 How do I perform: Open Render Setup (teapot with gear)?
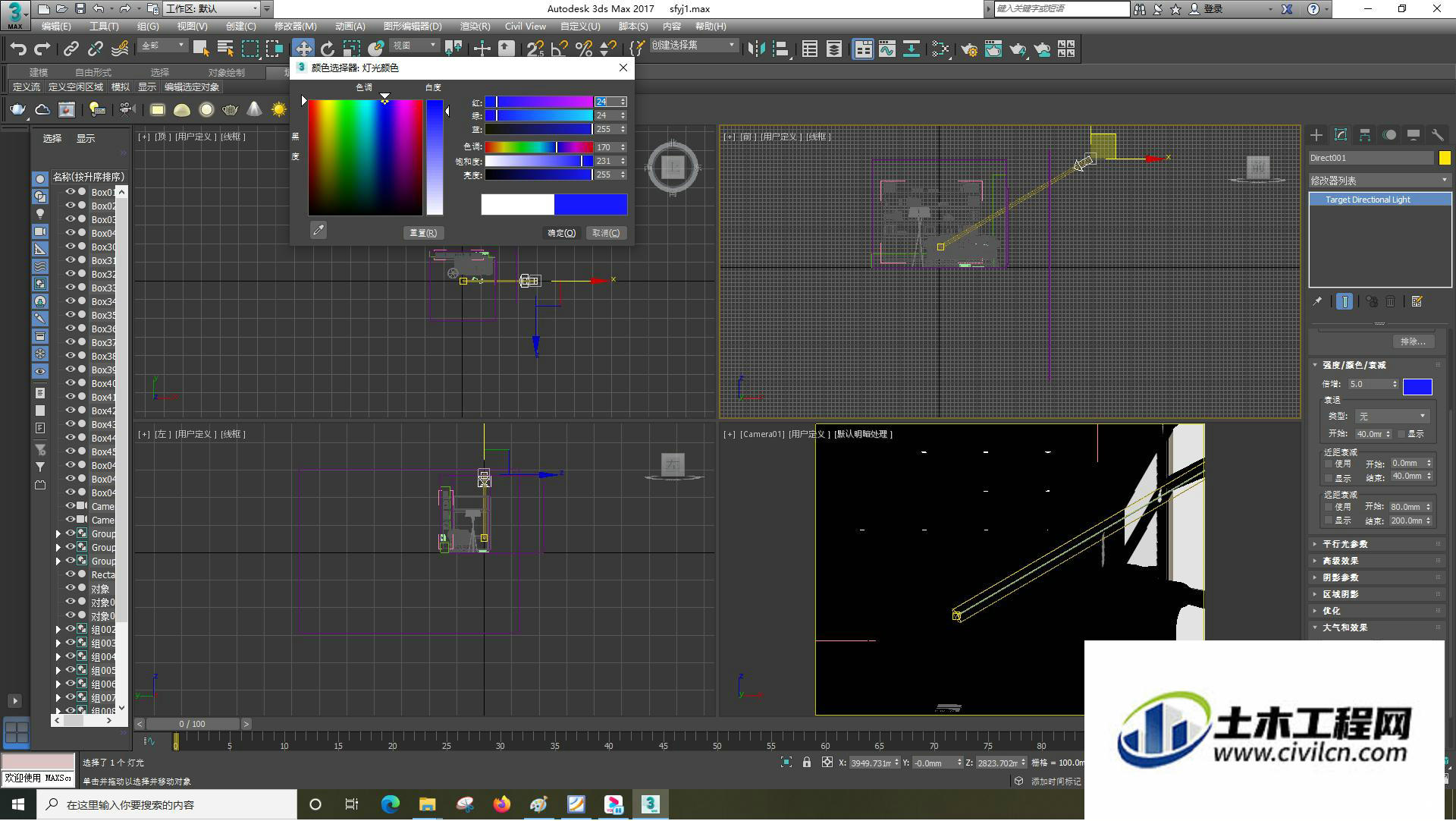coord(969,49)
